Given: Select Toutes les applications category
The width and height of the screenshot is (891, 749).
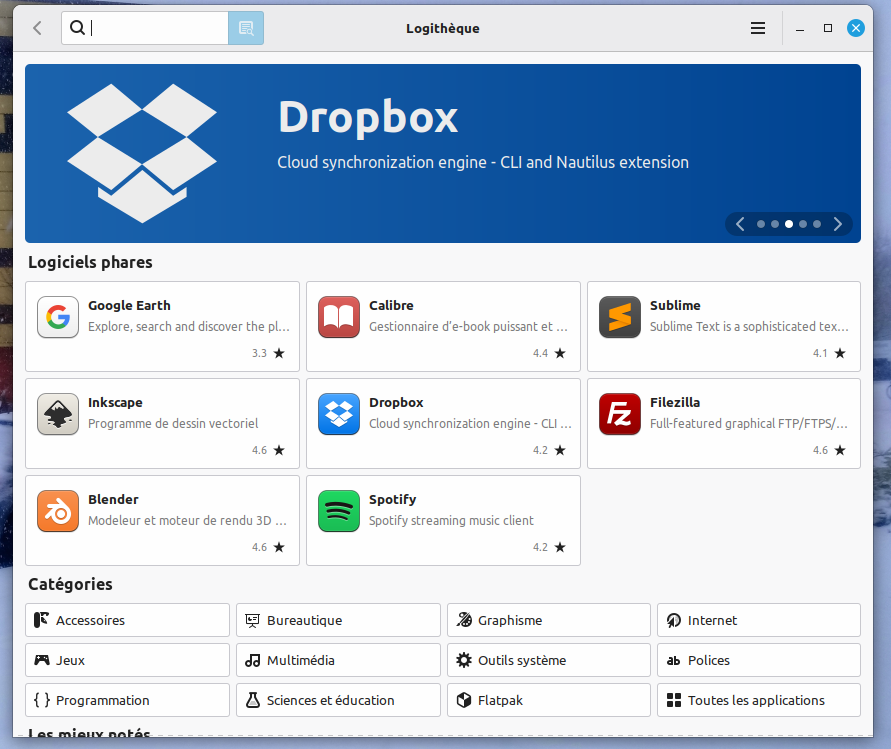Looking at the screenshot, I should [758, 700].
